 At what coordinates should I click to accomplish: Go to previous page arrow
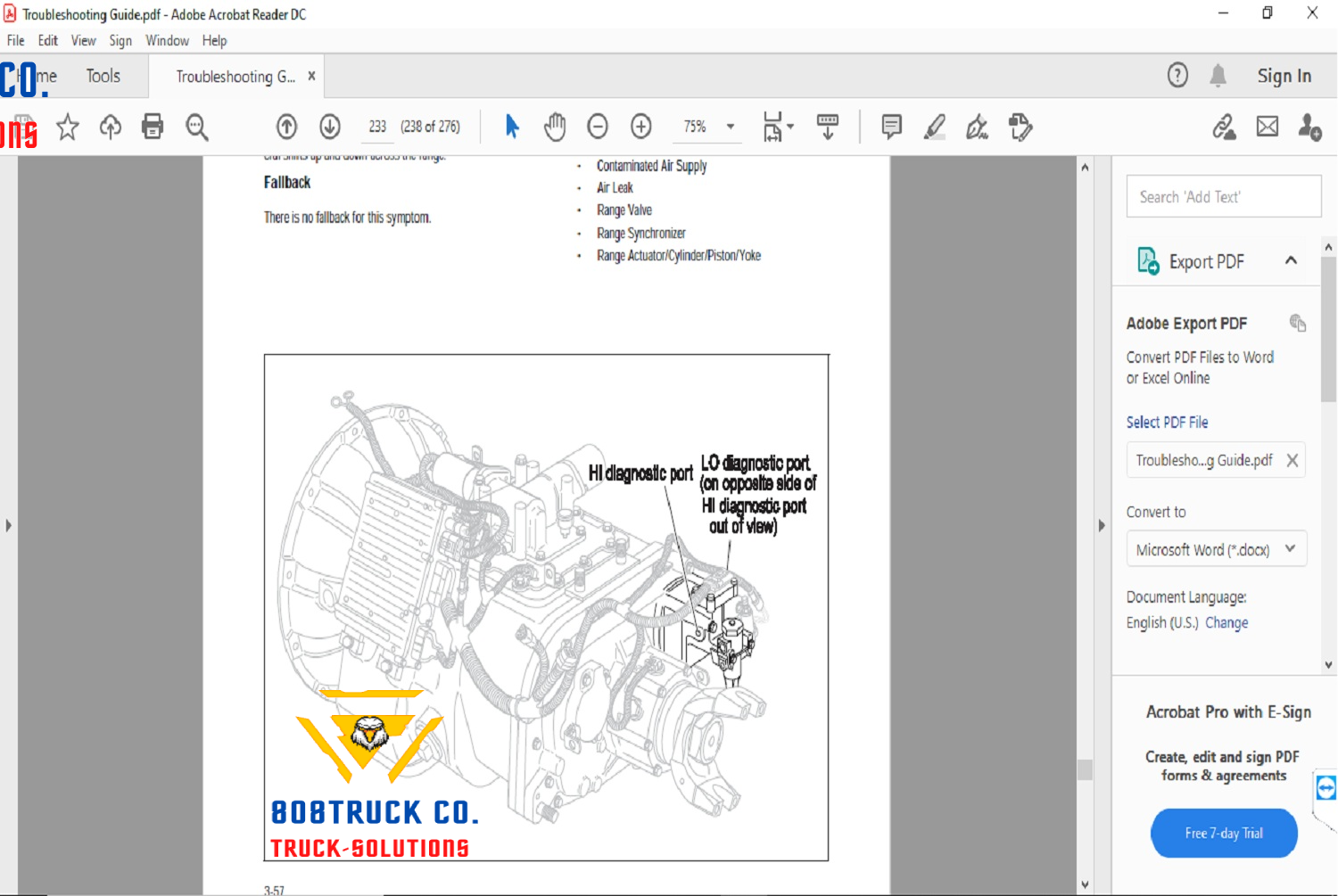click(x=286, y=127)
